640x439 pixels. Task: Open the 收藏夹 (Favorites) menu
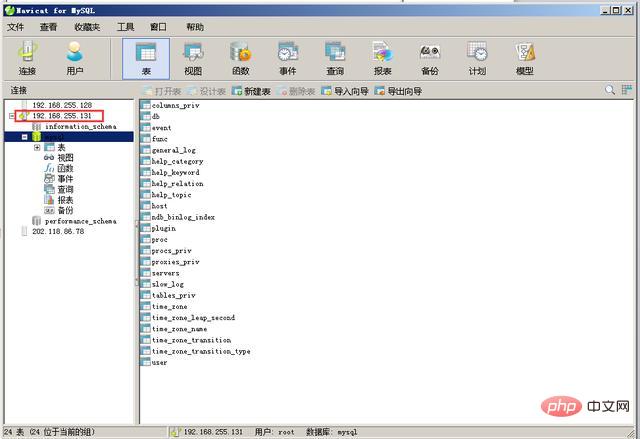(x=87, y=27)
